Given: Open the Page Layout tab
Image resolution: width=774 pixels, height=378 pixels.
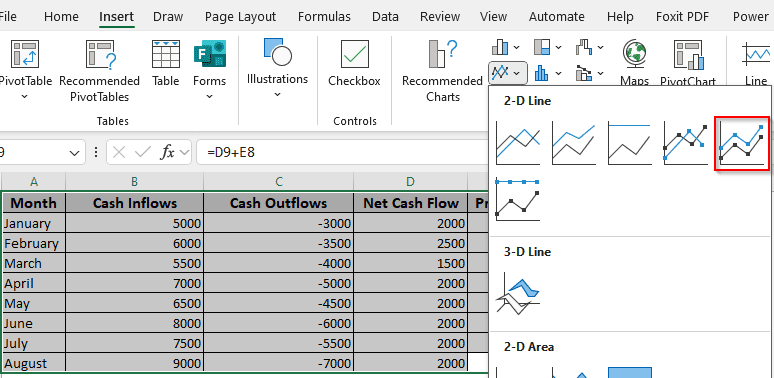Looking at the screenshot, I should 240,16.
